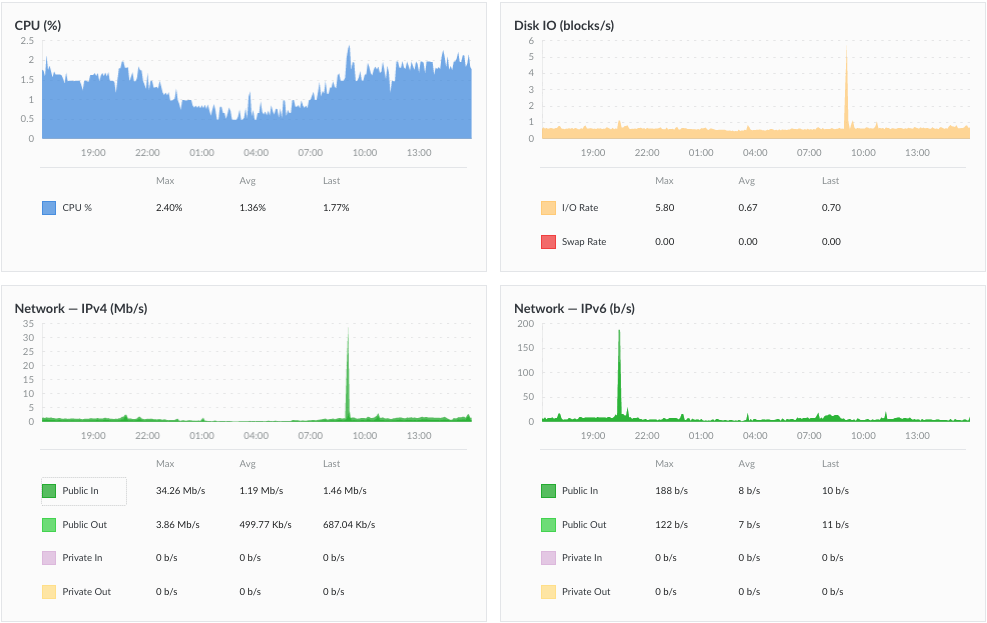Click the Max column header under CPU
This screenshot has width=987, height=623.
coord(165,181)
